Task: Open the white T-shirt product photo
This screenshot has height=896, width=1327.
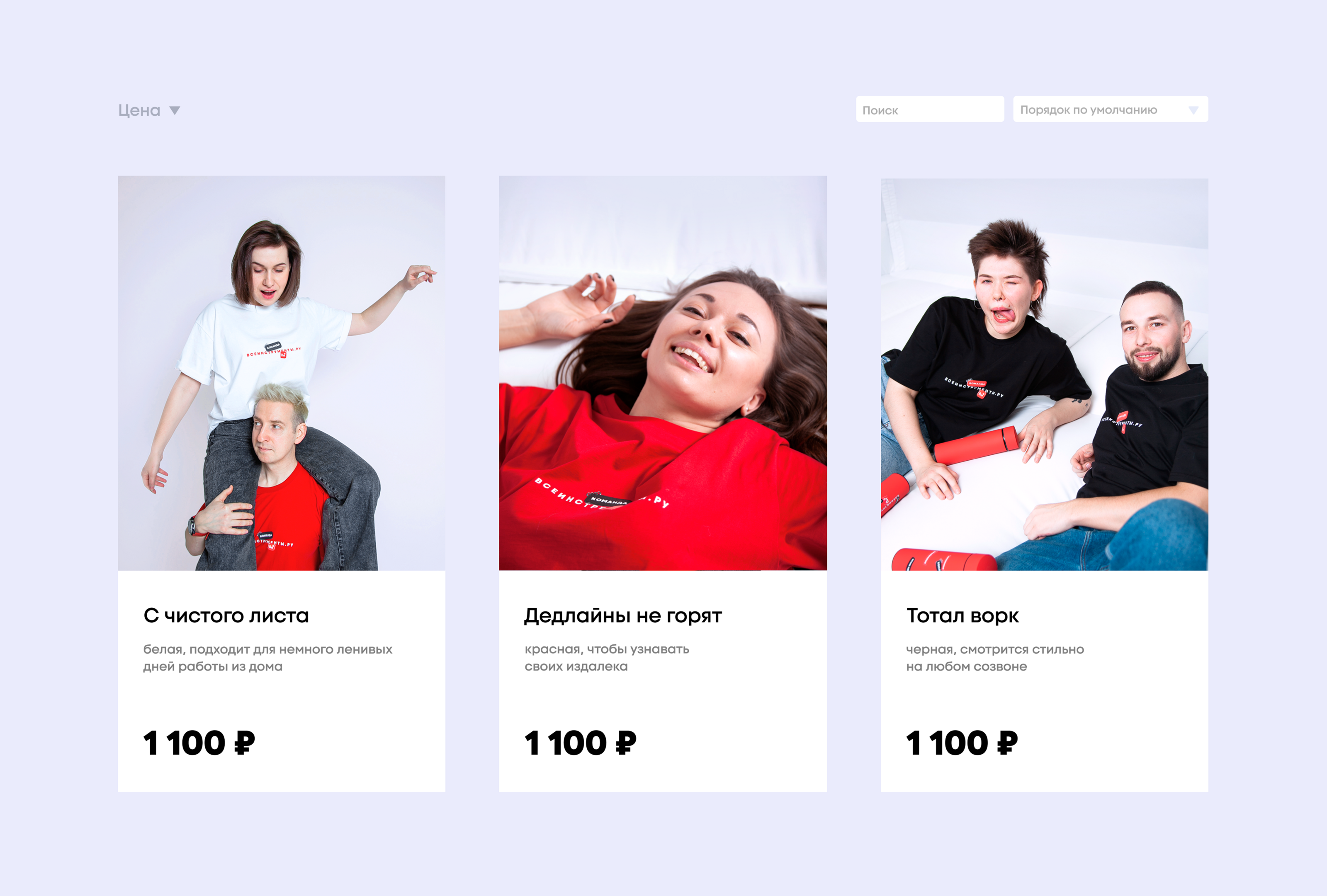Action: [282, 373]
